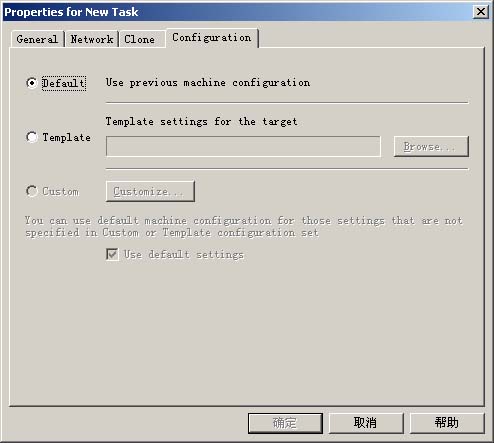Click the template settings path field

(x=243, y=146)
